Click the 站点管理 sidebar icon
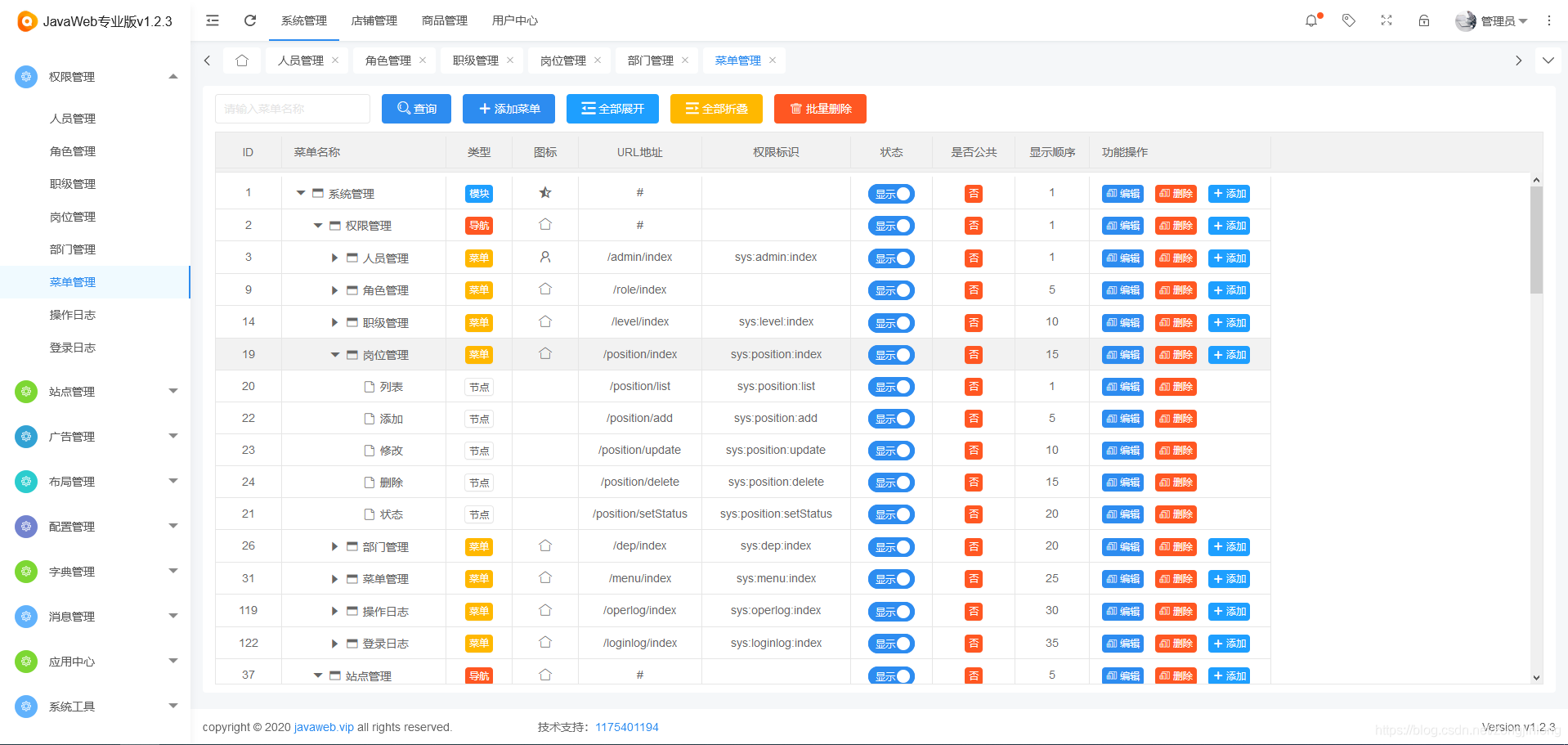 click(x=26, y=392)
